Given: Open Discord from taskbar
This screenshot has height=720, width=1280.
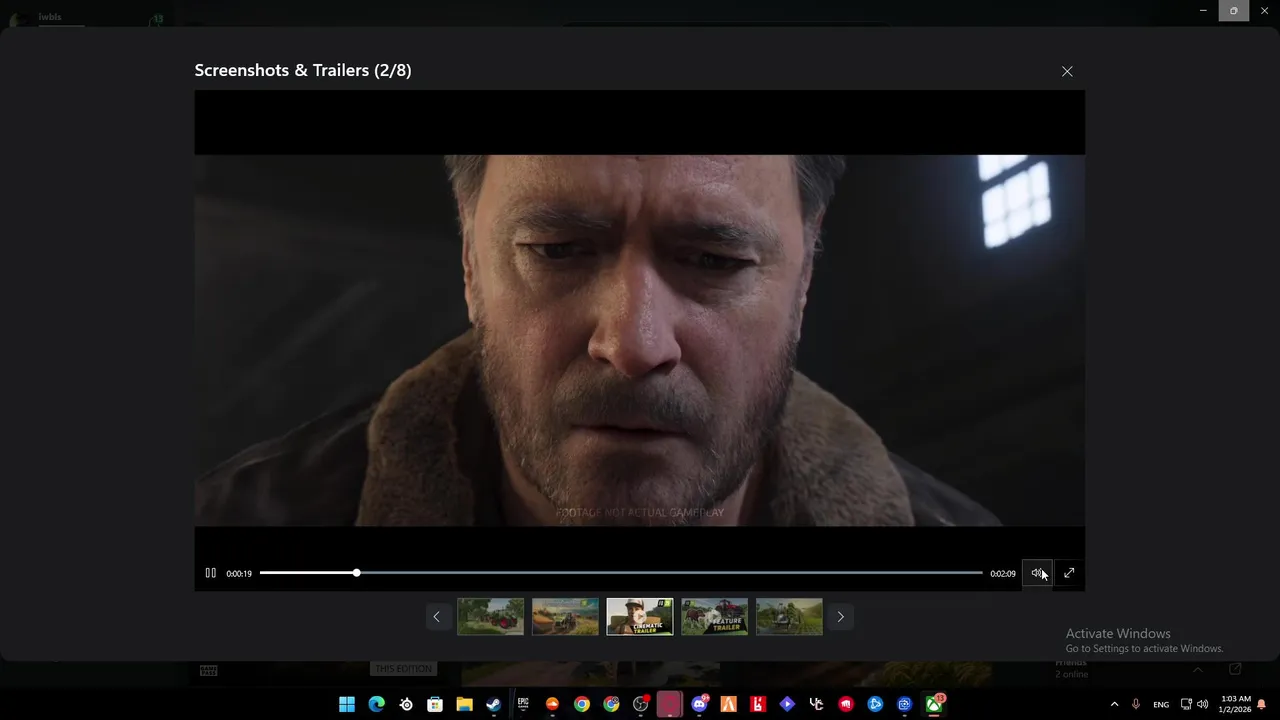Looking at the screenshot, I should (x=699, y=704).
